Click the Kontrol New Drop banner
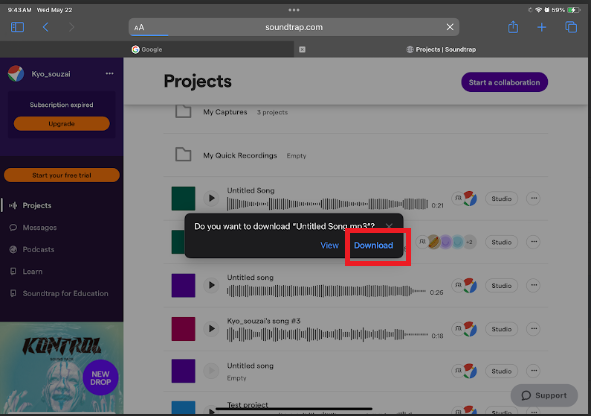591x416 pixels. click(61, 367)
